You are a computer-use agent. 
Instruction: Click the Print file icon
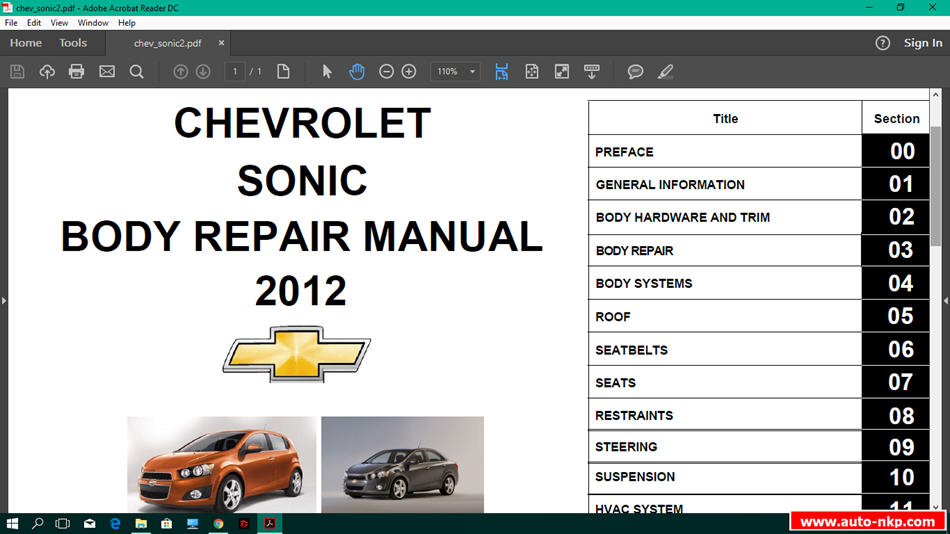pos(76,71)
